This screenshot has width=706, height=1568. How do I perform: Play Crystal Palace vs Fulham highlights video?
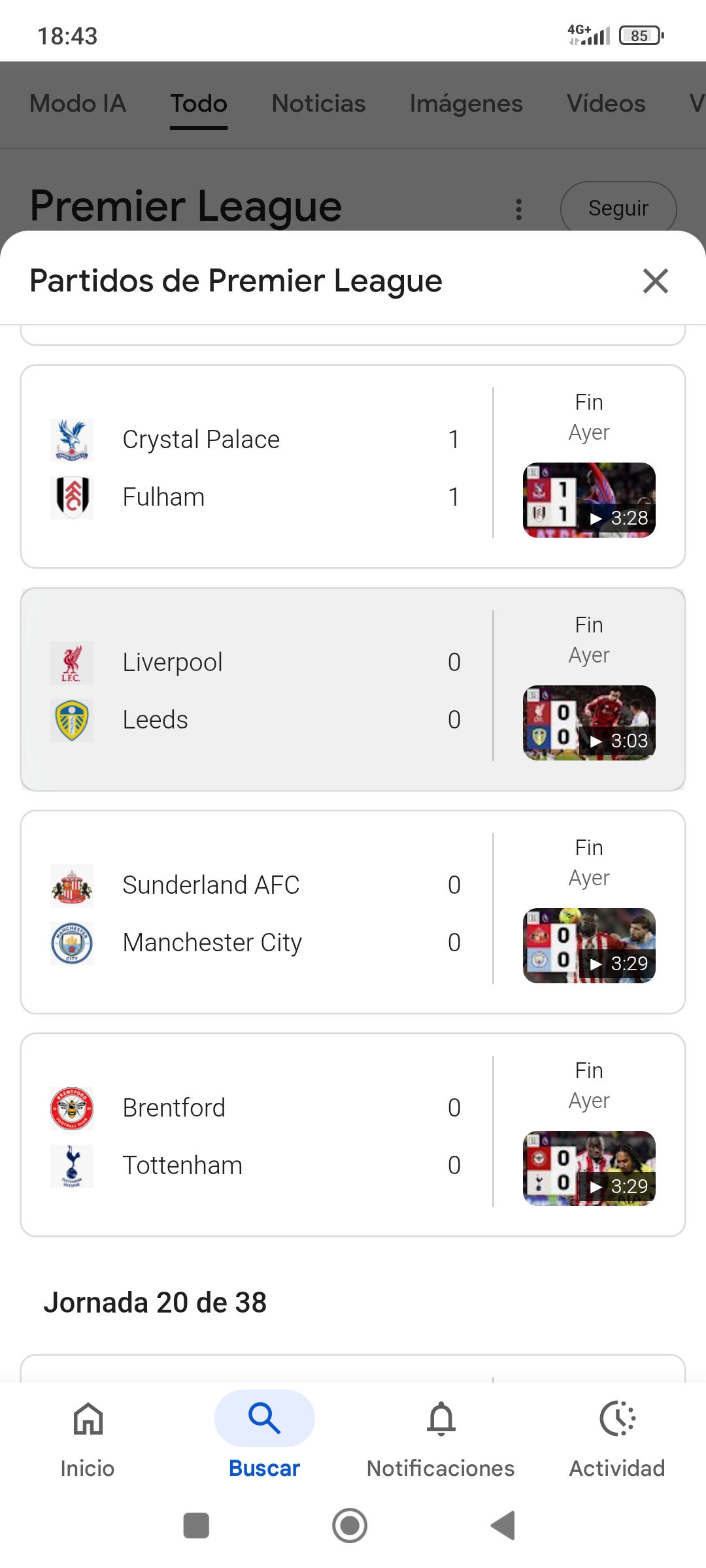[589, 500]
